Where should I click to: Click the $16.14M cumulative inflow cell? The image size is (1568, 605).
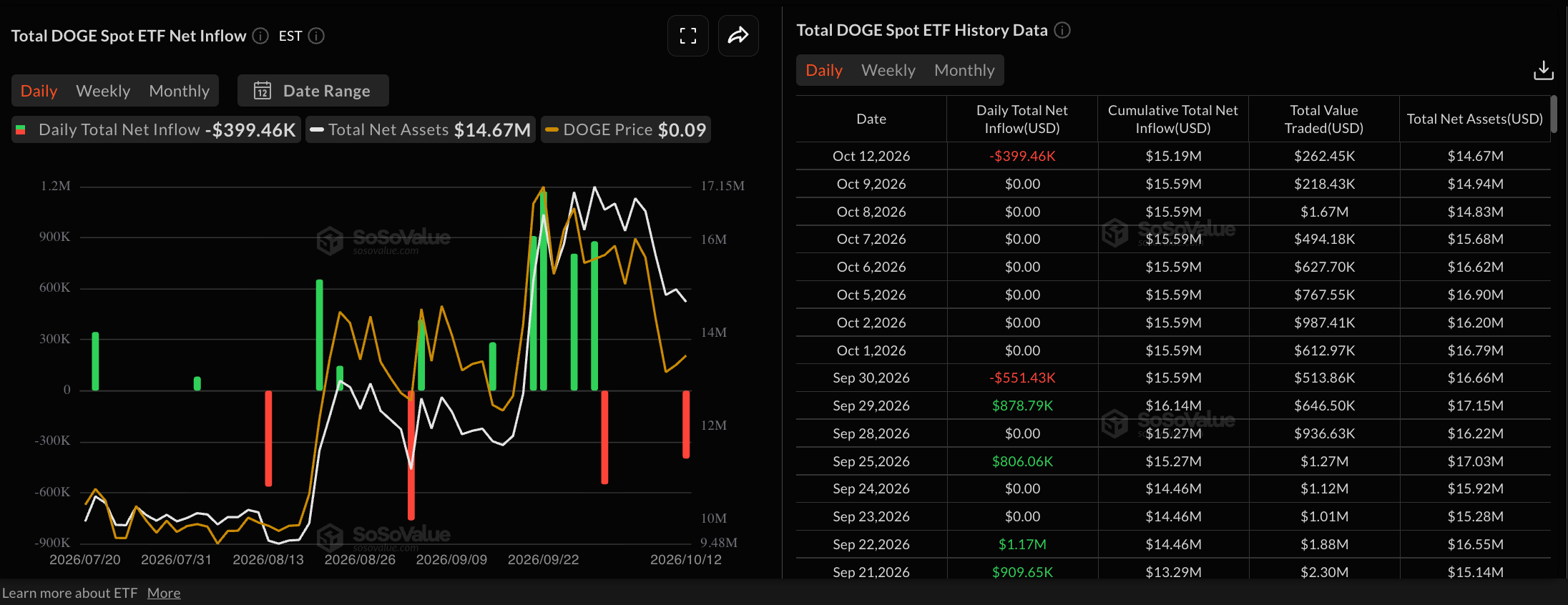1173,405
